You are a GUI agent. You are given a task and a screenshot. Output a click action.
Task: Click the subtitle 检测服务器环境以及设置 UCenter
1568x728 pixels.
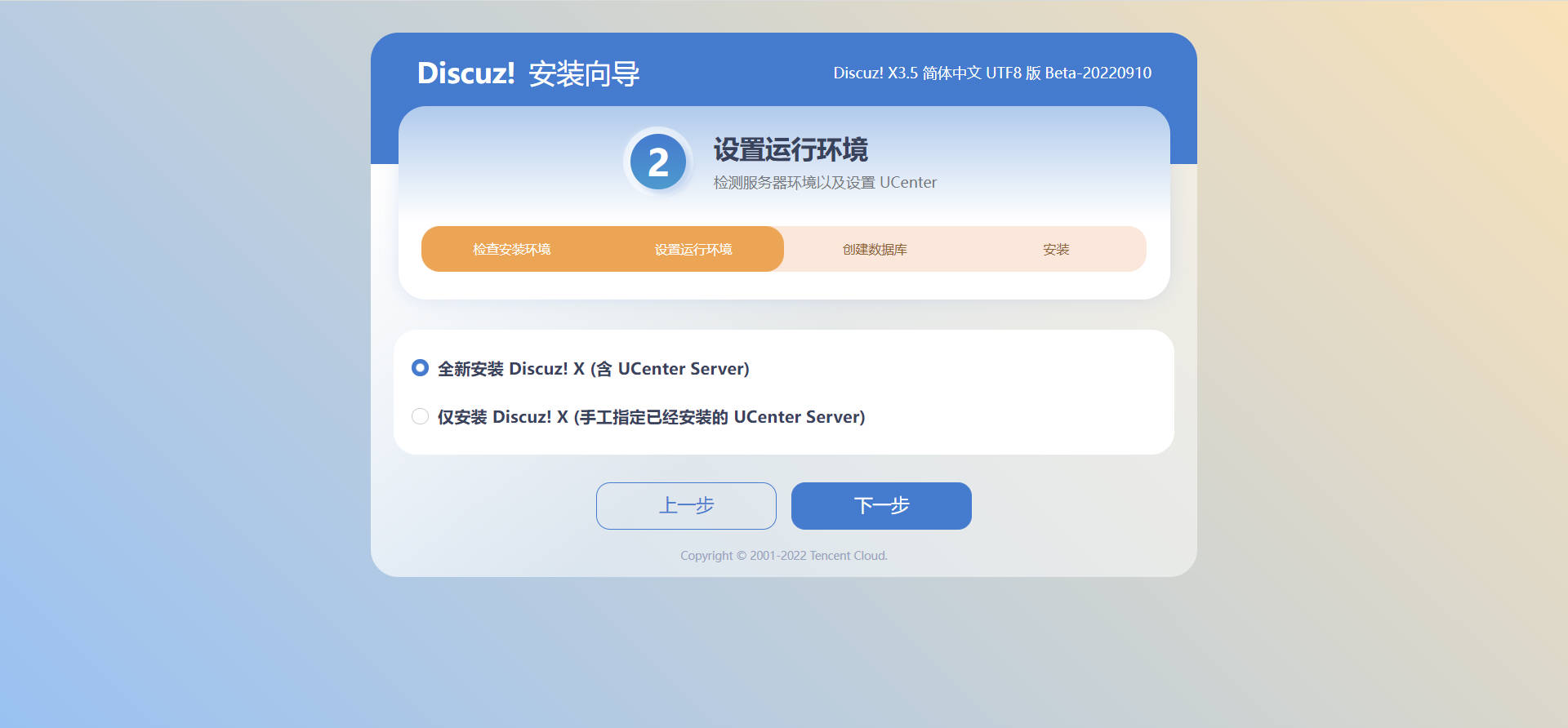click(x=825, y=183)
